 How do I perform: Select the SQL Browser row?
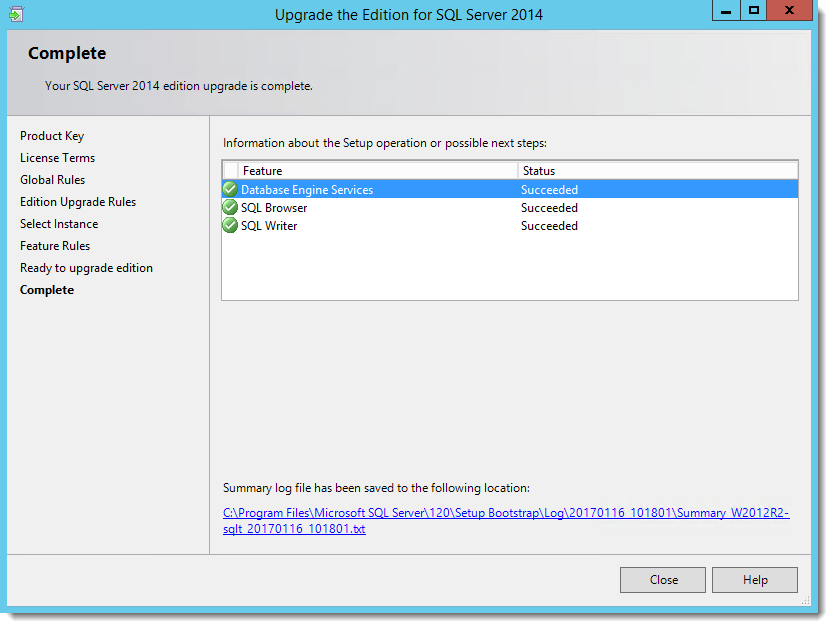[x=510, y=207]
